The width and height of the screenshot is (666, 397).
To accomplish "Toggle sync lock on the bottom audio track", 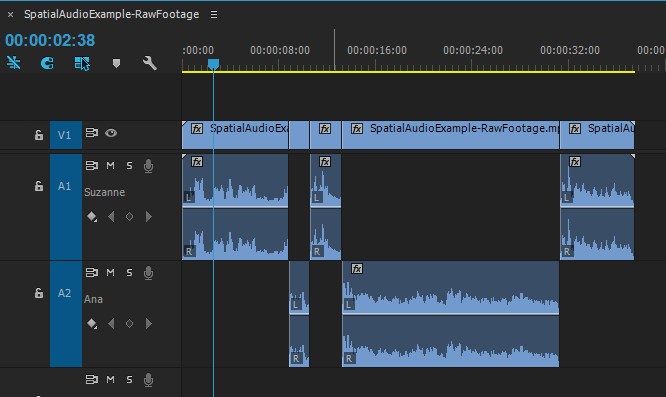I will (92, 379).
